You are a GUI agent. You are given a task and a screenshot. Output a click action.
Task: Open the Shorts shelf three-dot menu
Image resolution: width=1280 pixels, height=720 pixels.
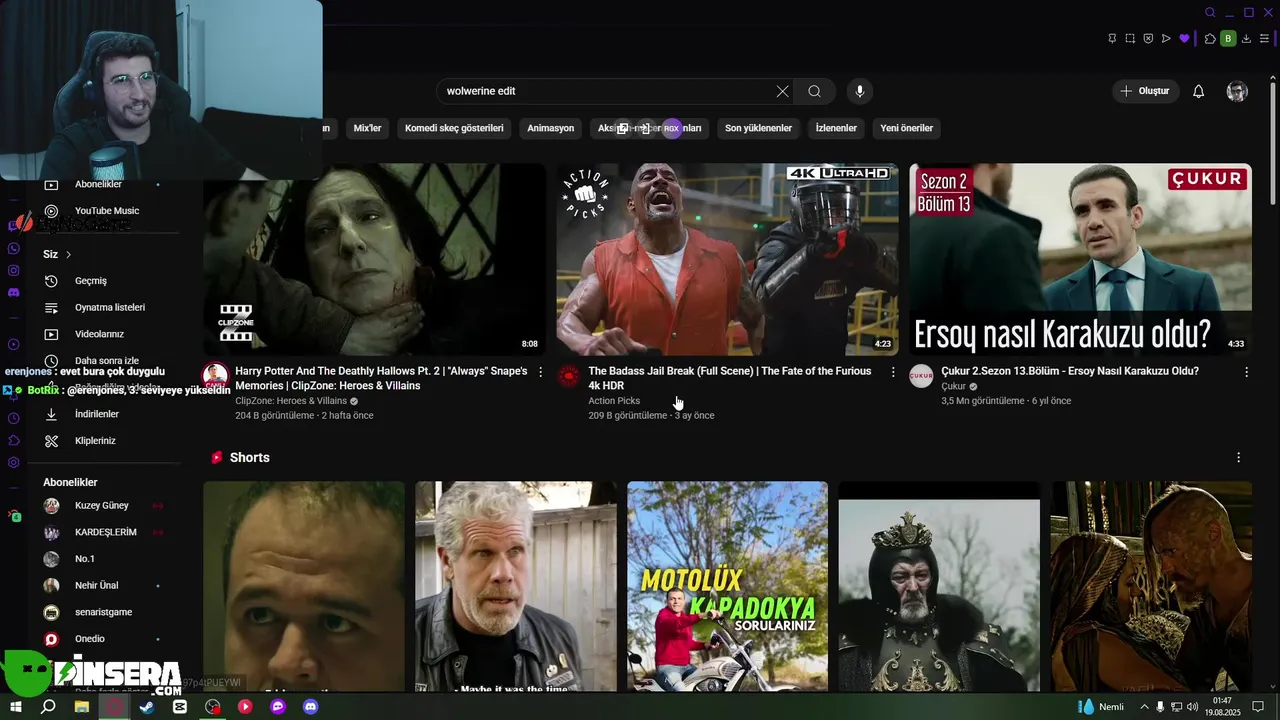[x=1238, y=457]
